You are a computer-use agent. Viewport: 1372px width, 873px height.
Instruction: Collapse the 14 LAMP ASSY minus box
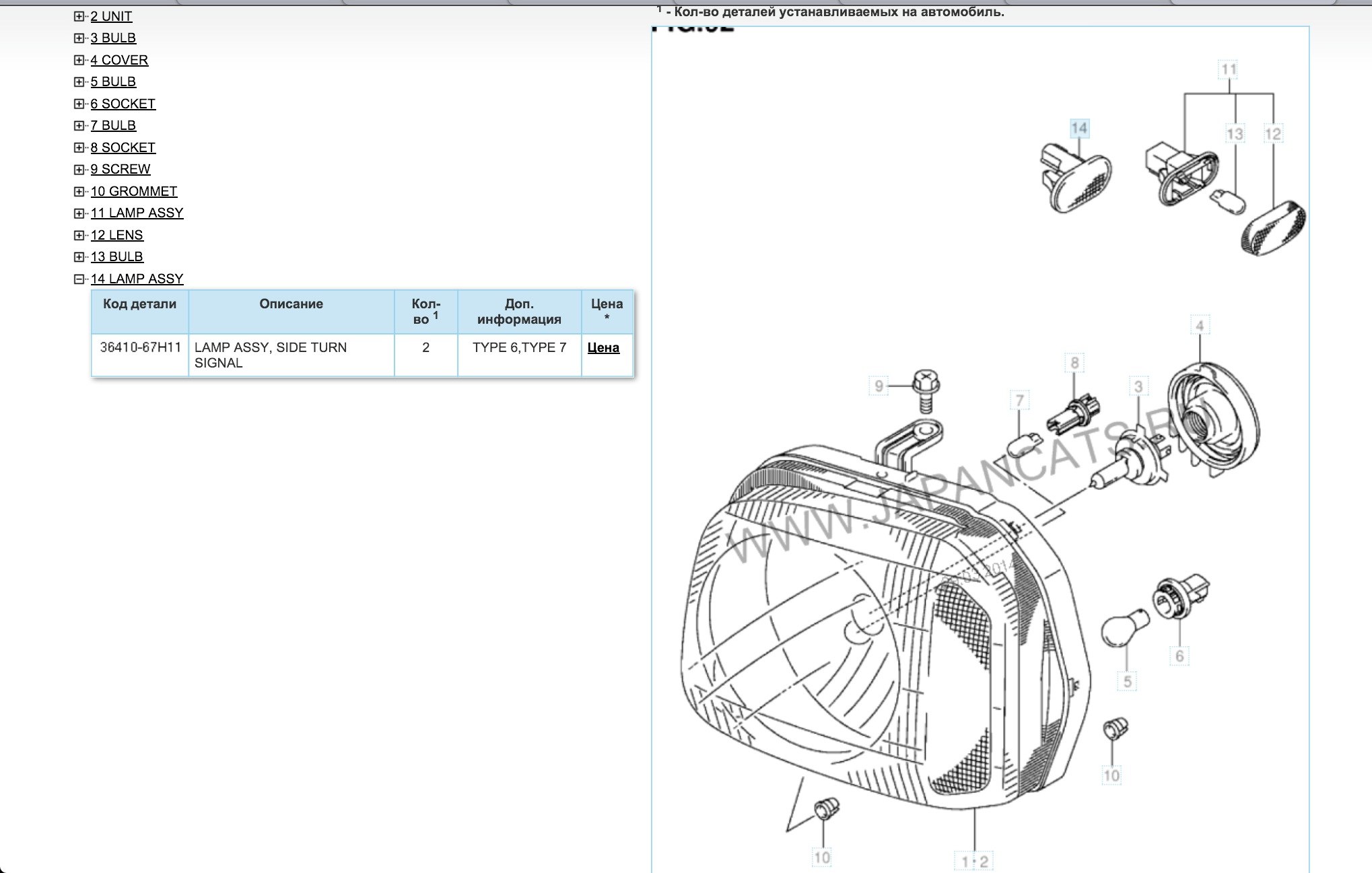tap(79, 279)
